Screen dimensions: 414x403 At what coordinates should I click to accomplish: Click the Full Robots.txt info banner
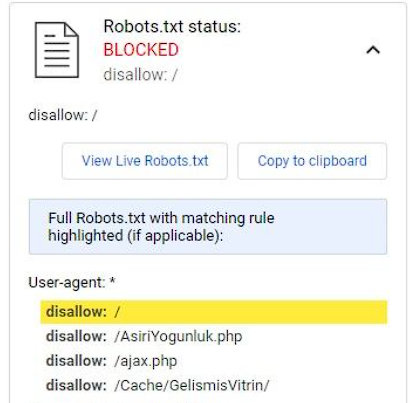click(x=208, y=227)
